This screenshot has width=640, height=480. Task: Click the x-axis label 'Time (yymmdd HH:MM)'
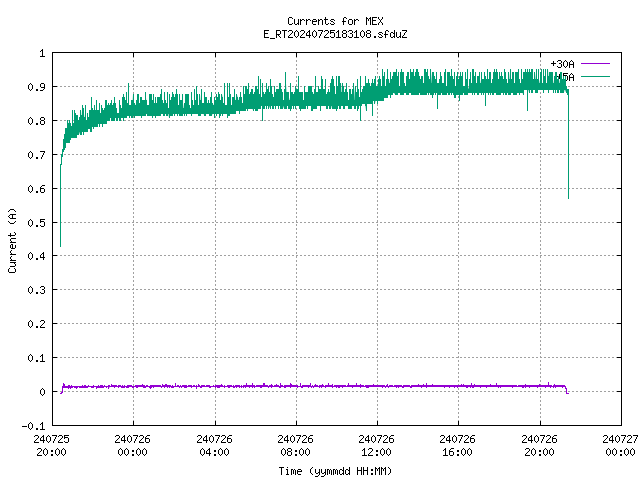[335, 471]
